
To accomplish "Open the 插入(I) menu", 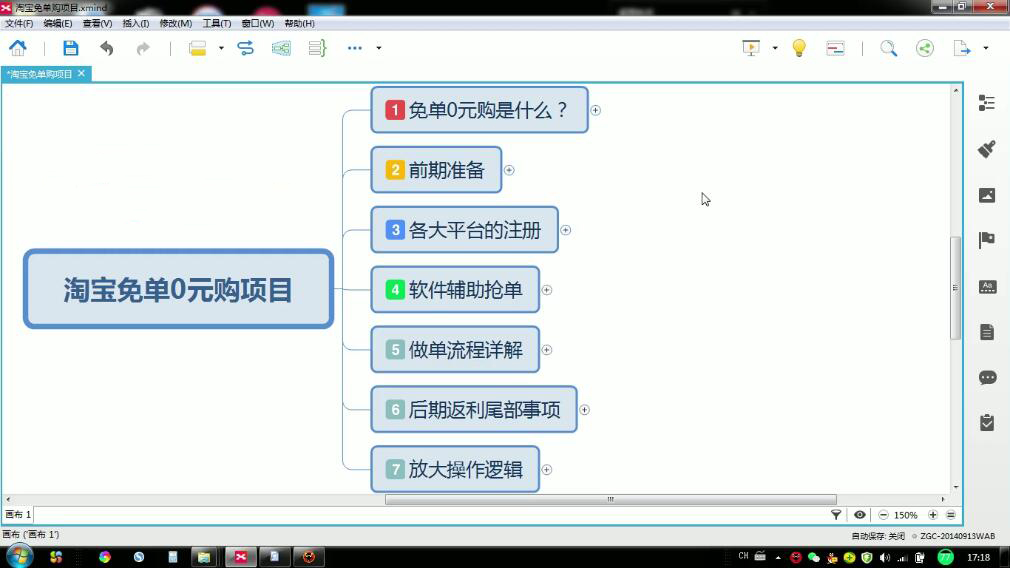I will tap(136, 23).
